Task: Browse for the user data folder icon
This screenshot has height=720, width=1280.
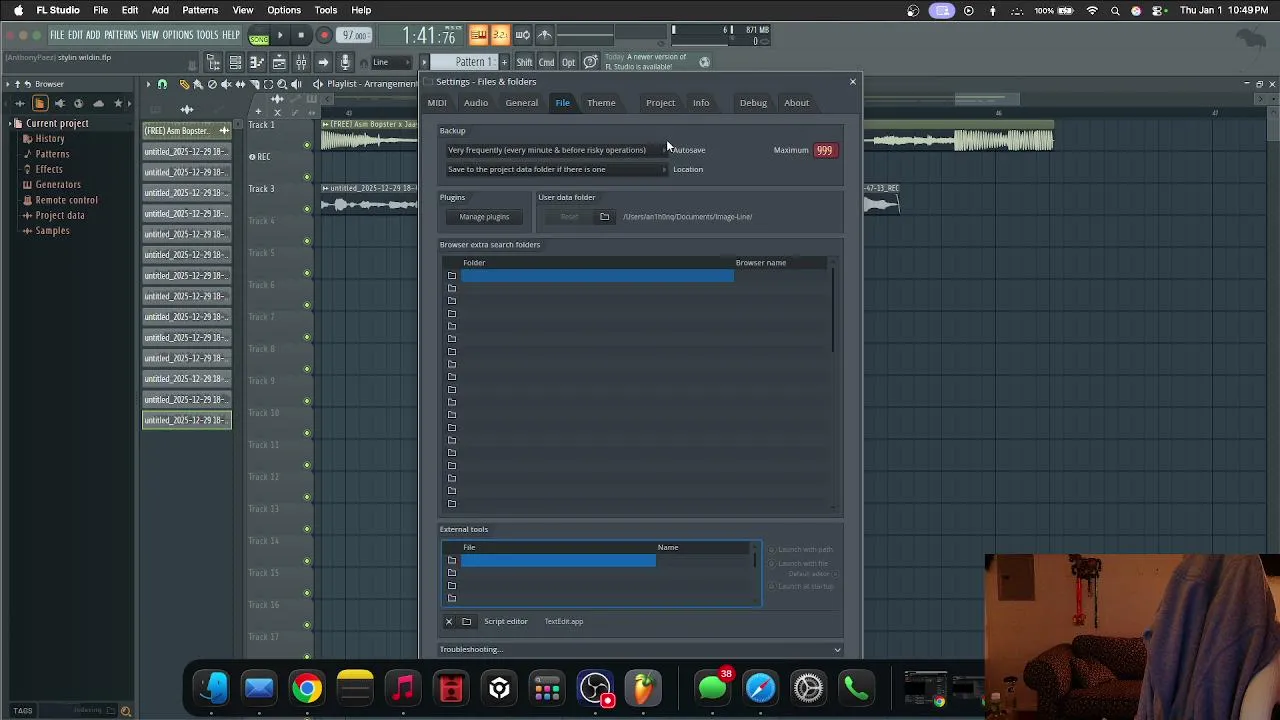Action: (x=604, y=217)
